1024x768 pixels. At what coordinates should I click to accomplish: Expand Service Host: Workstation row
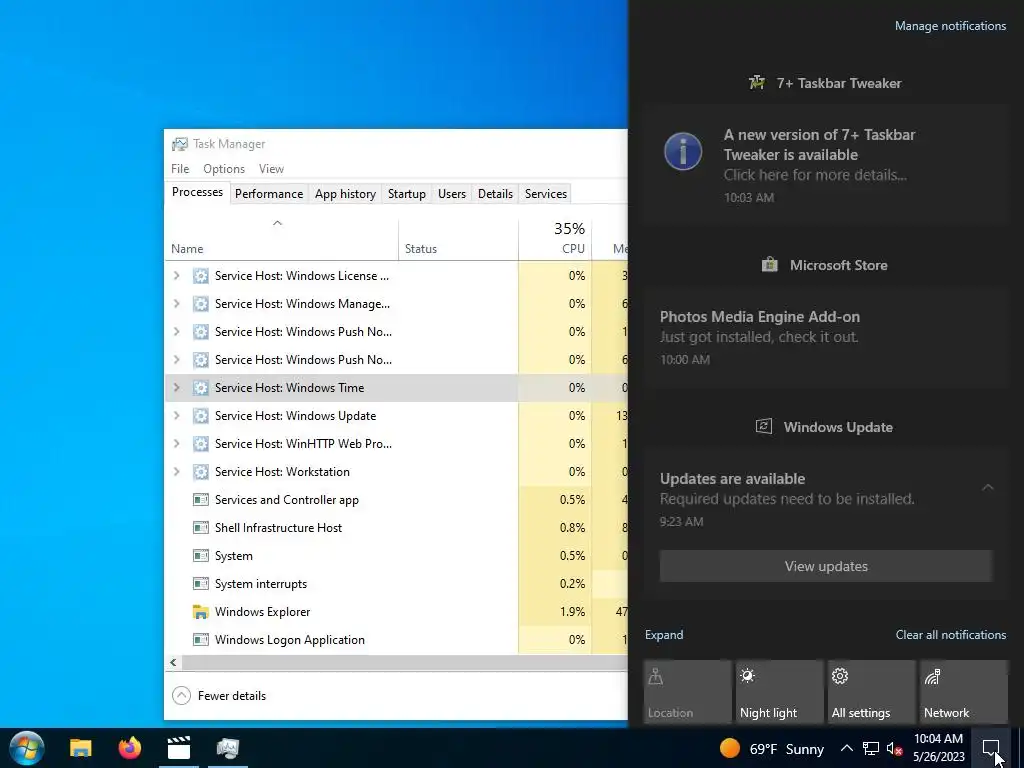point(176,472)
